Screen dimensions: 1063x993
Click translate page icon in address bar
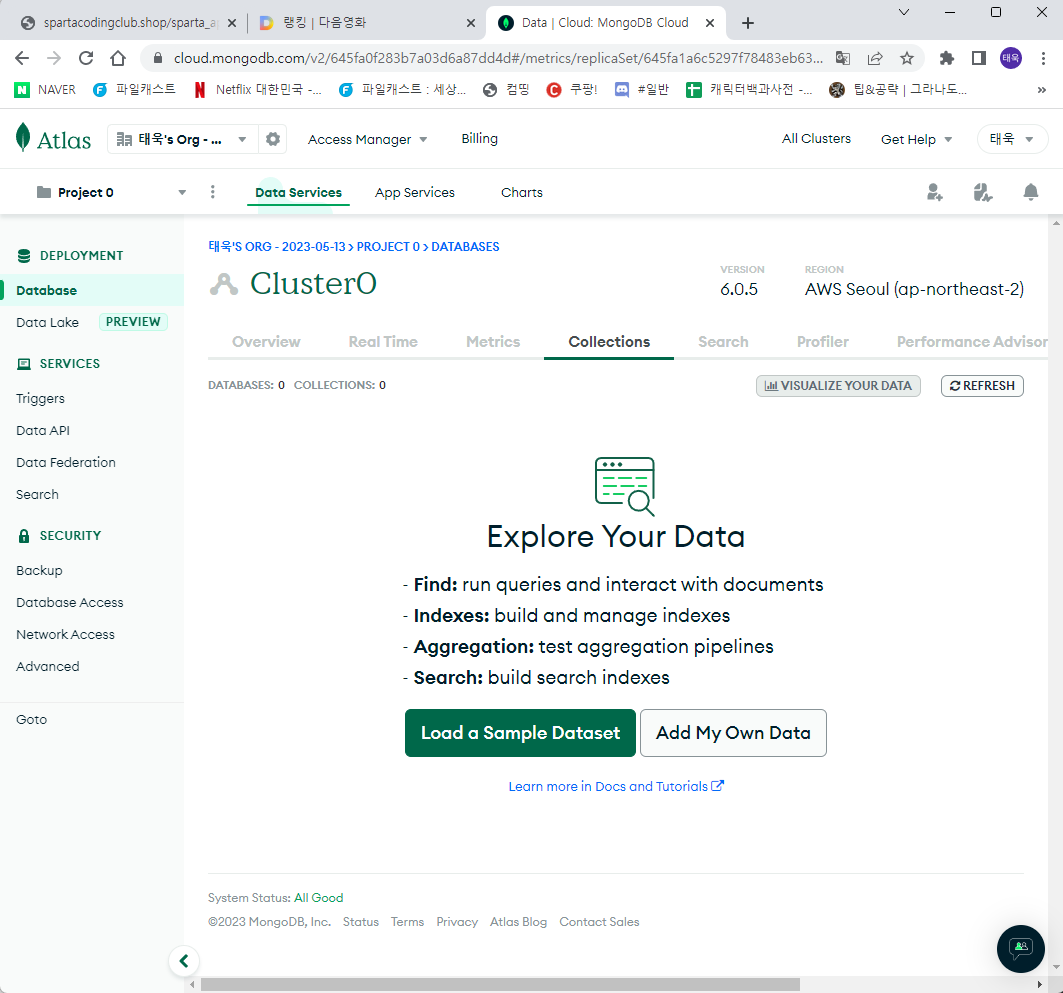click(x=843, y=58)
